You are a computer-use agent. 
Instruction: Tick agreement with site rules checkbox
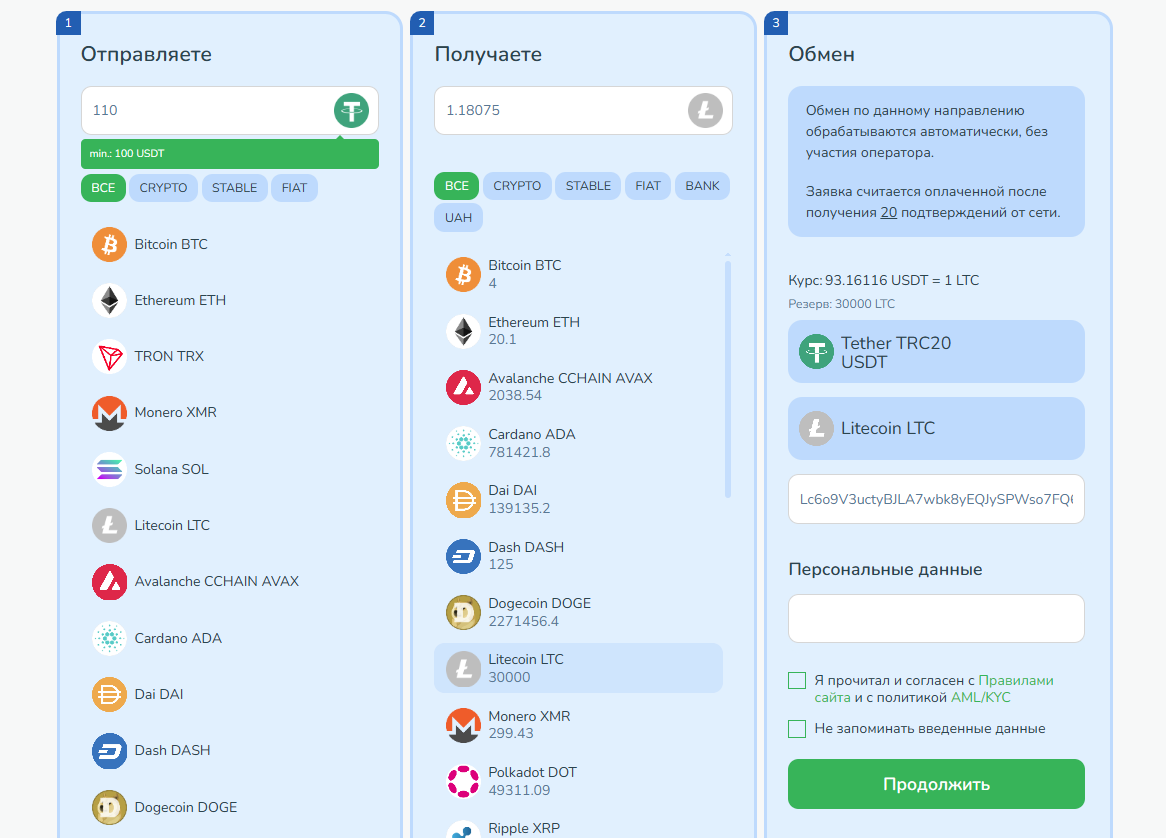pyautogui.click(x=797, y=680)
